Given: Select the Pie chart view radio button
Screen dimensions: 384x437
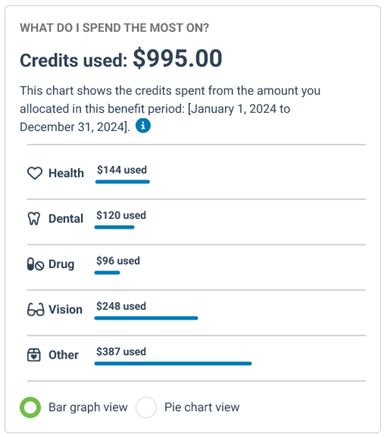Looking at the screenshot, I should tap(146, 407).
